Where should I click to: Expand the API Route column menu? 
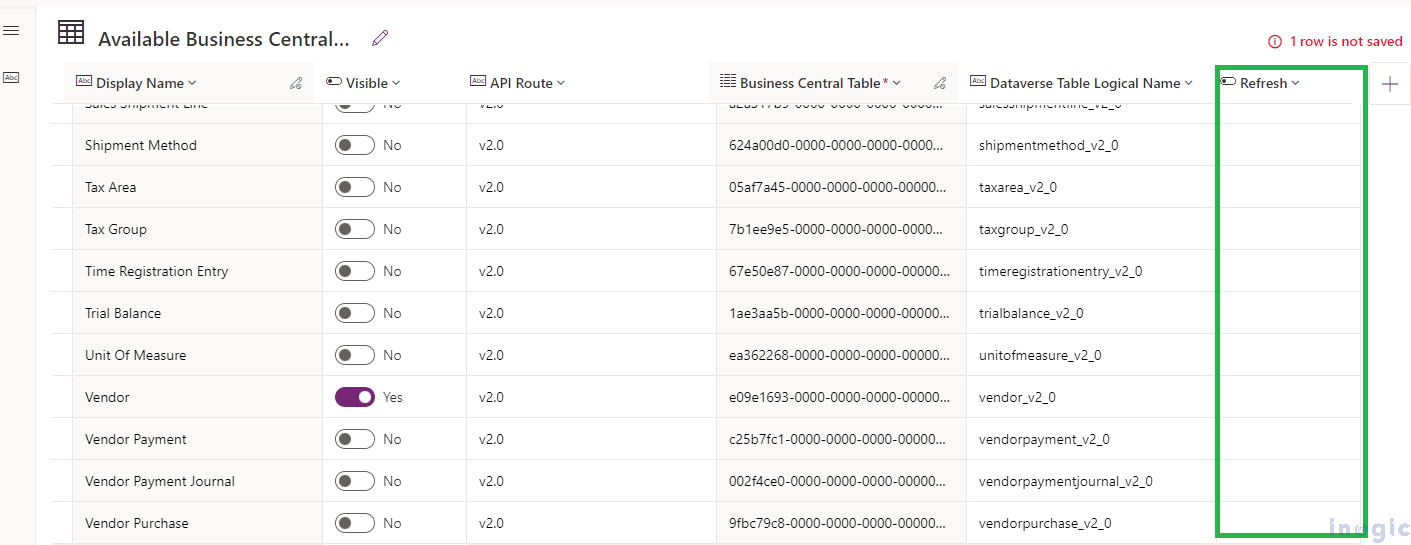pyautogui.click(x=561, y=83)
